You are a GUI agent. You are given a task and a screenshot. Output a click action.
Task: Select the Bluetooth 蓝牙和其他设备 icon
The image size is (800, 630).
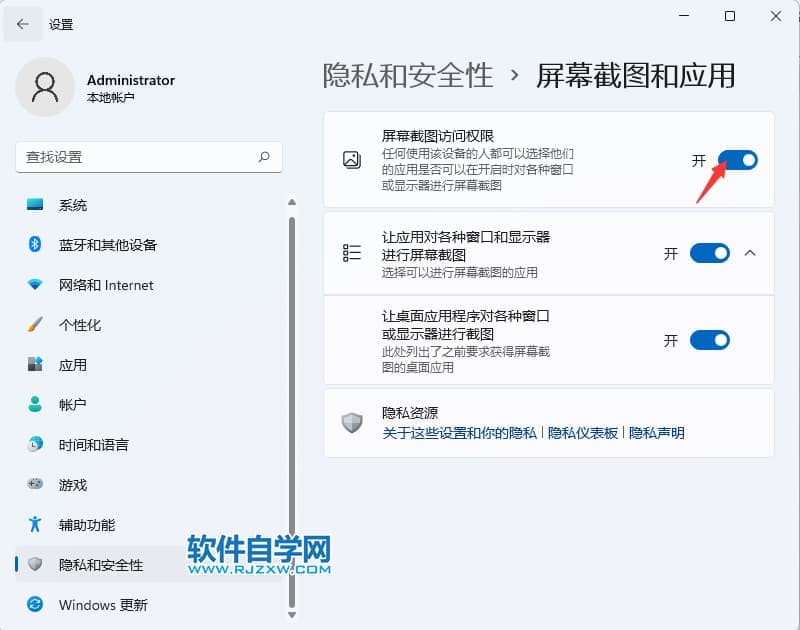[x=36, y=245]
